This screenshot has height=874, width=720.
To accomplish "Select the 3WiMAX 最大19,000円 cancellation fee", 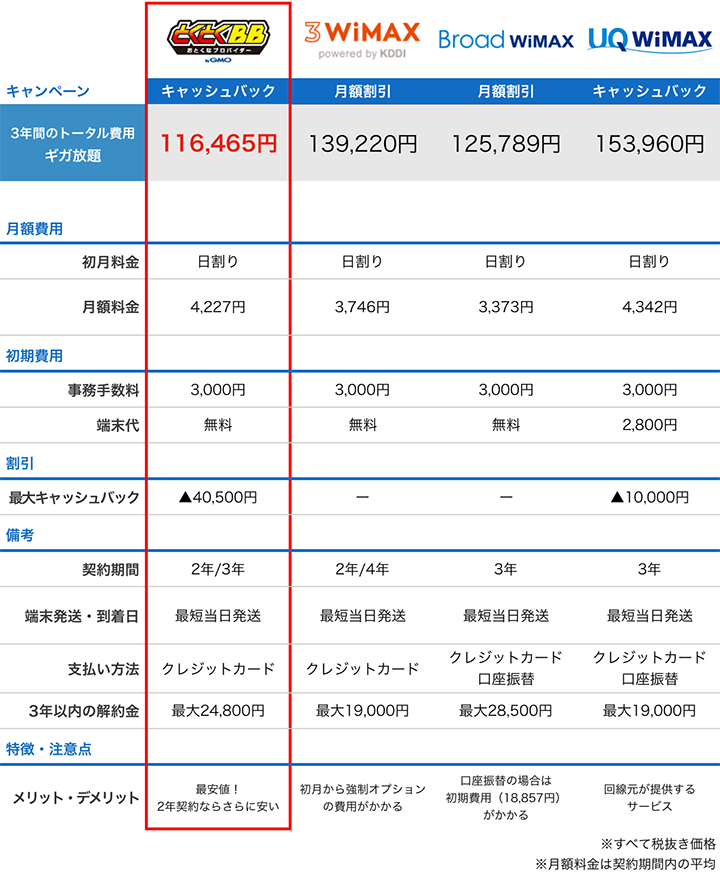I will (x=362, y=711).
